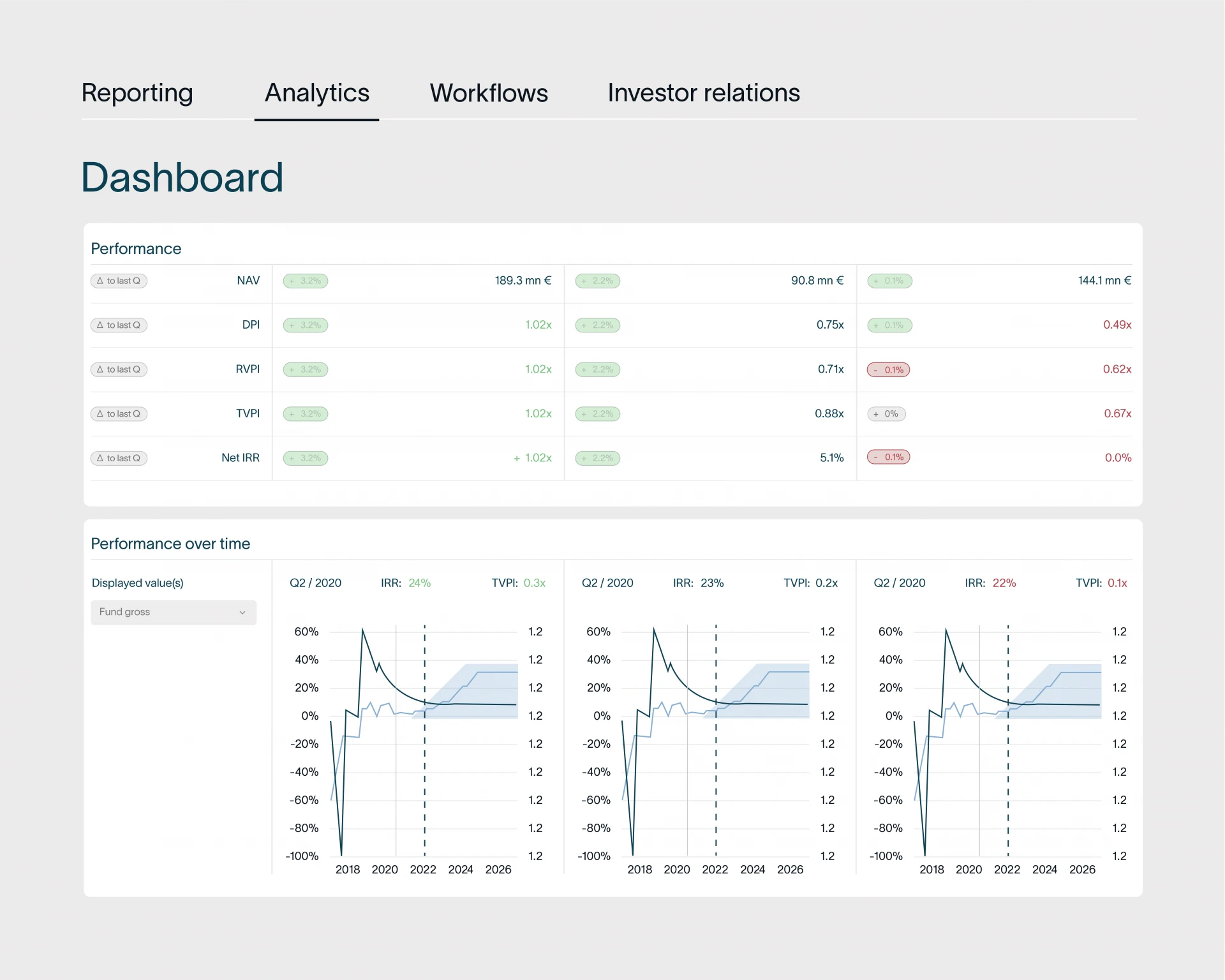This screenshot has width=1225, height=980.
Task: Select the Analytics tab
Action: pos(317,93)
